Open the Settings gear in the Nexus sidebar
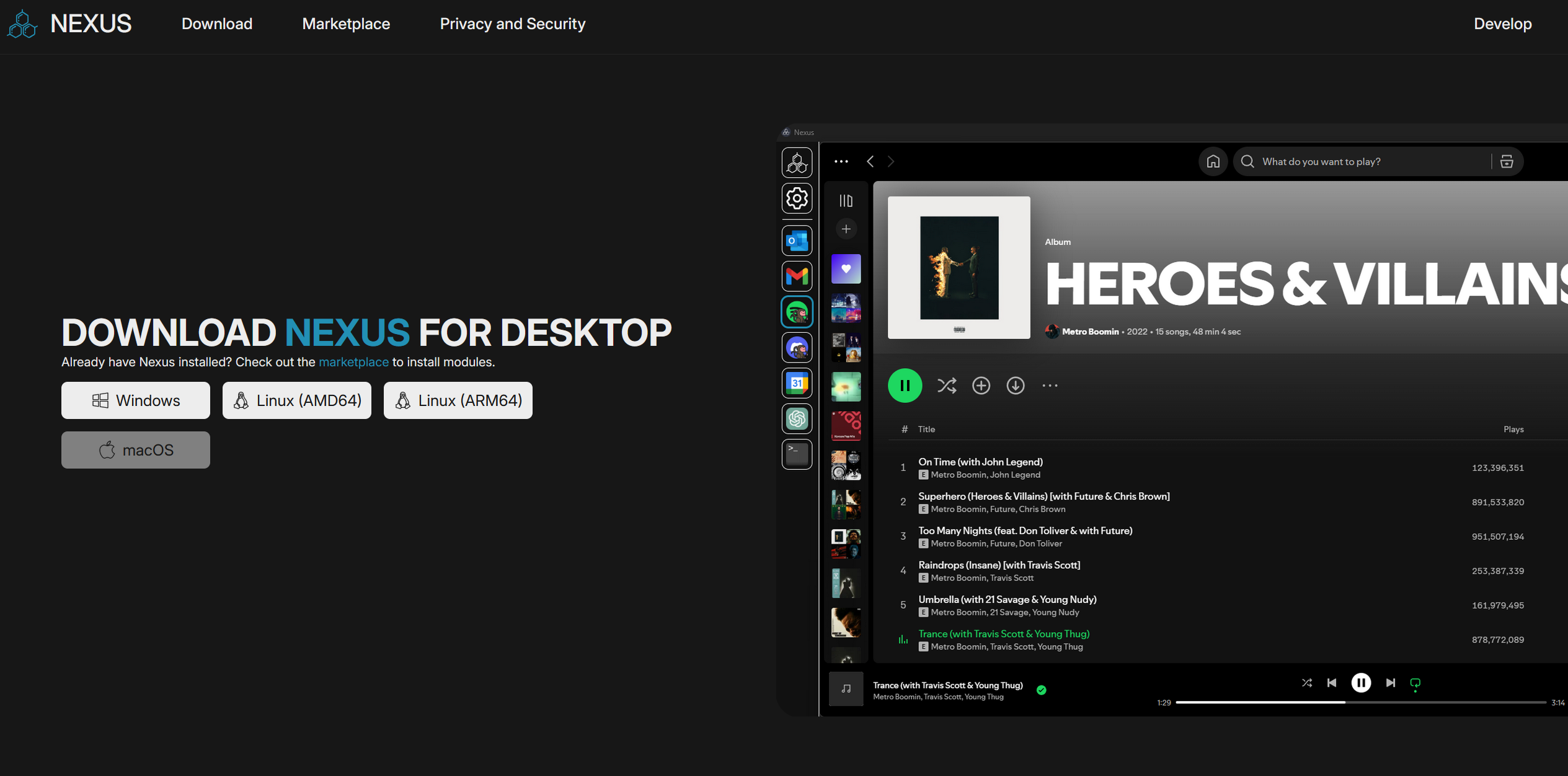 [797, 198]
